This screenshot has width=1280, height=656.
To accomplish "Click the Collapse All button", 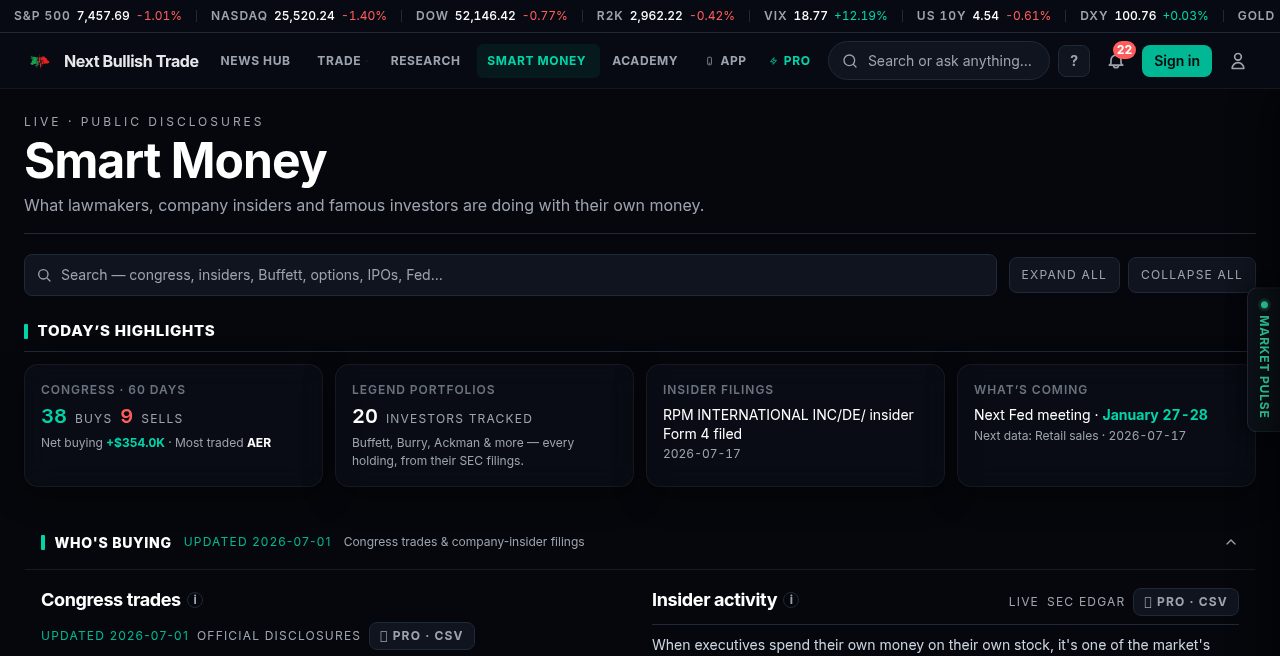I will (x=1191, y=275).
